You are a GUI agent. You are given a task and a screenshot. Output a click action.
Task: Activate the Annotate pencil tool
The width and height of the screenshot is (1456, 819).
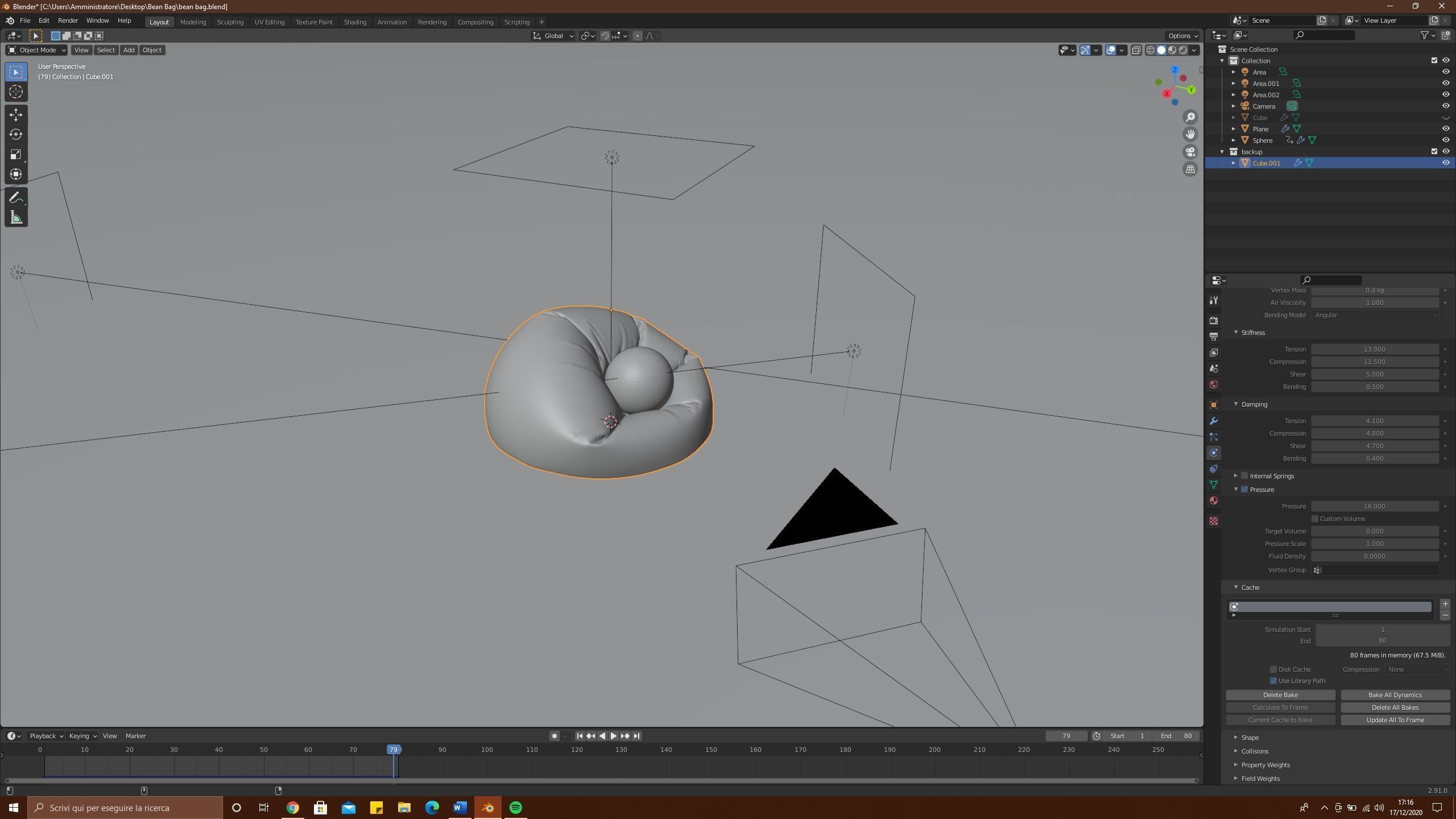pos(16,197)
